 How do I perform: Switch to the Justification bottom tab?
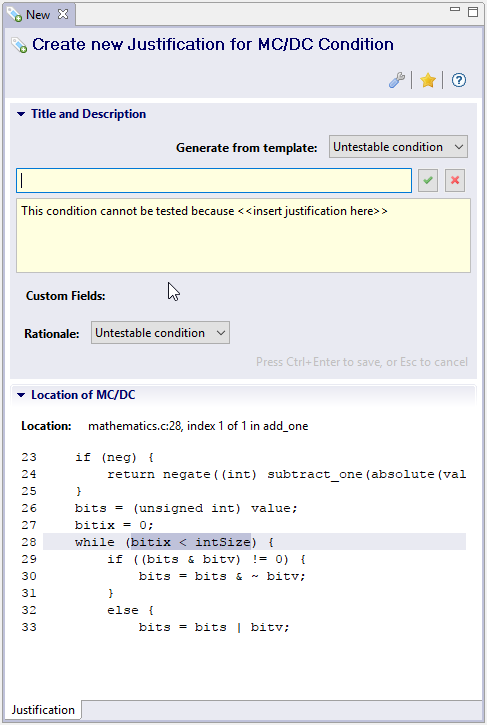click(43, 710)
